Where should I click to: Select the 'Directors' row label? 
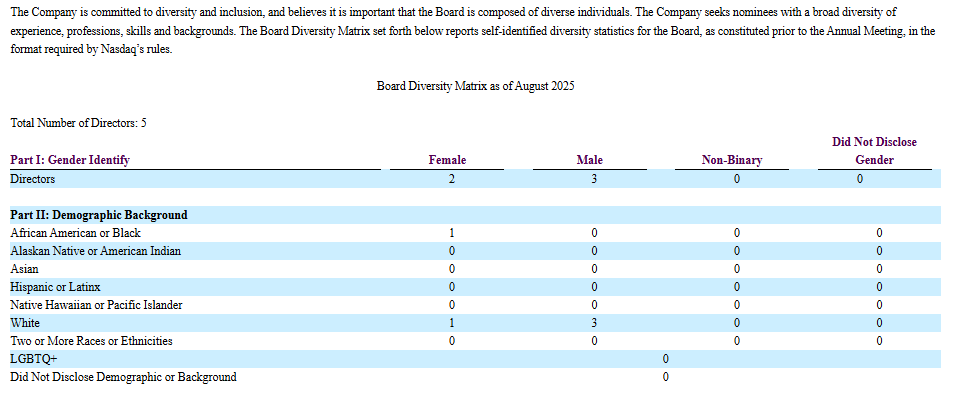(x=32, y=179)
